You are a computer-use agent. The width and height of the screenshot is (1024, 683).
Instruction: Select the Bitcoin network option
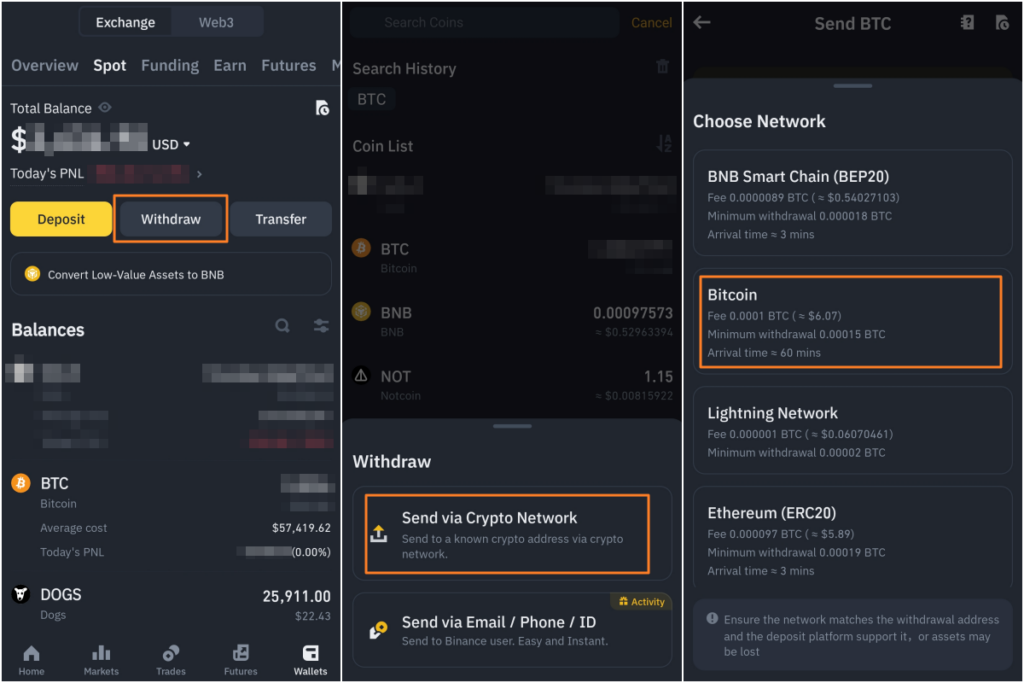point(852,321)
